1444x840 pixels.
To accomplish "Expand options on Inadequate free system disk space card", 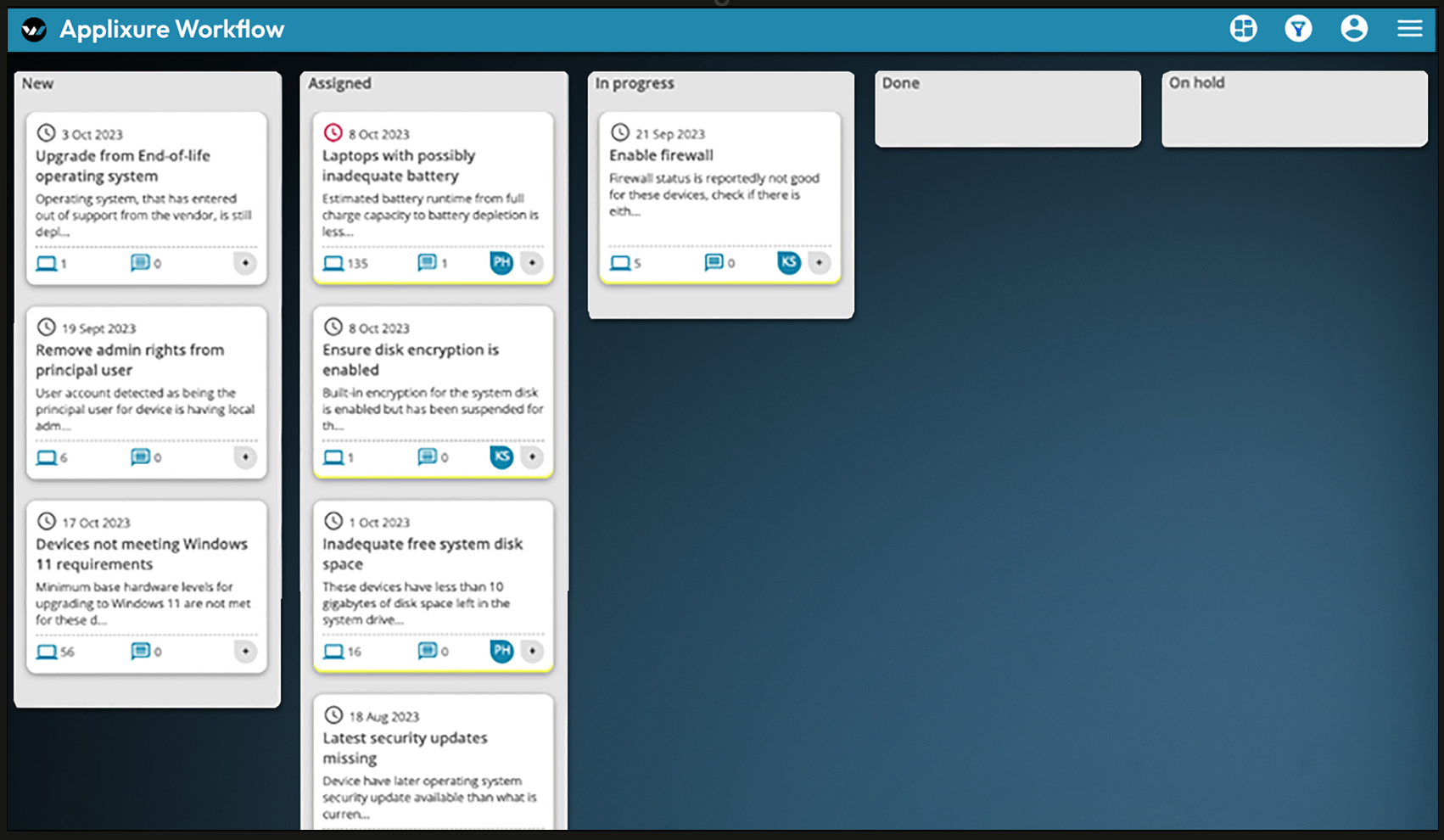I will (x=533, y=652).
